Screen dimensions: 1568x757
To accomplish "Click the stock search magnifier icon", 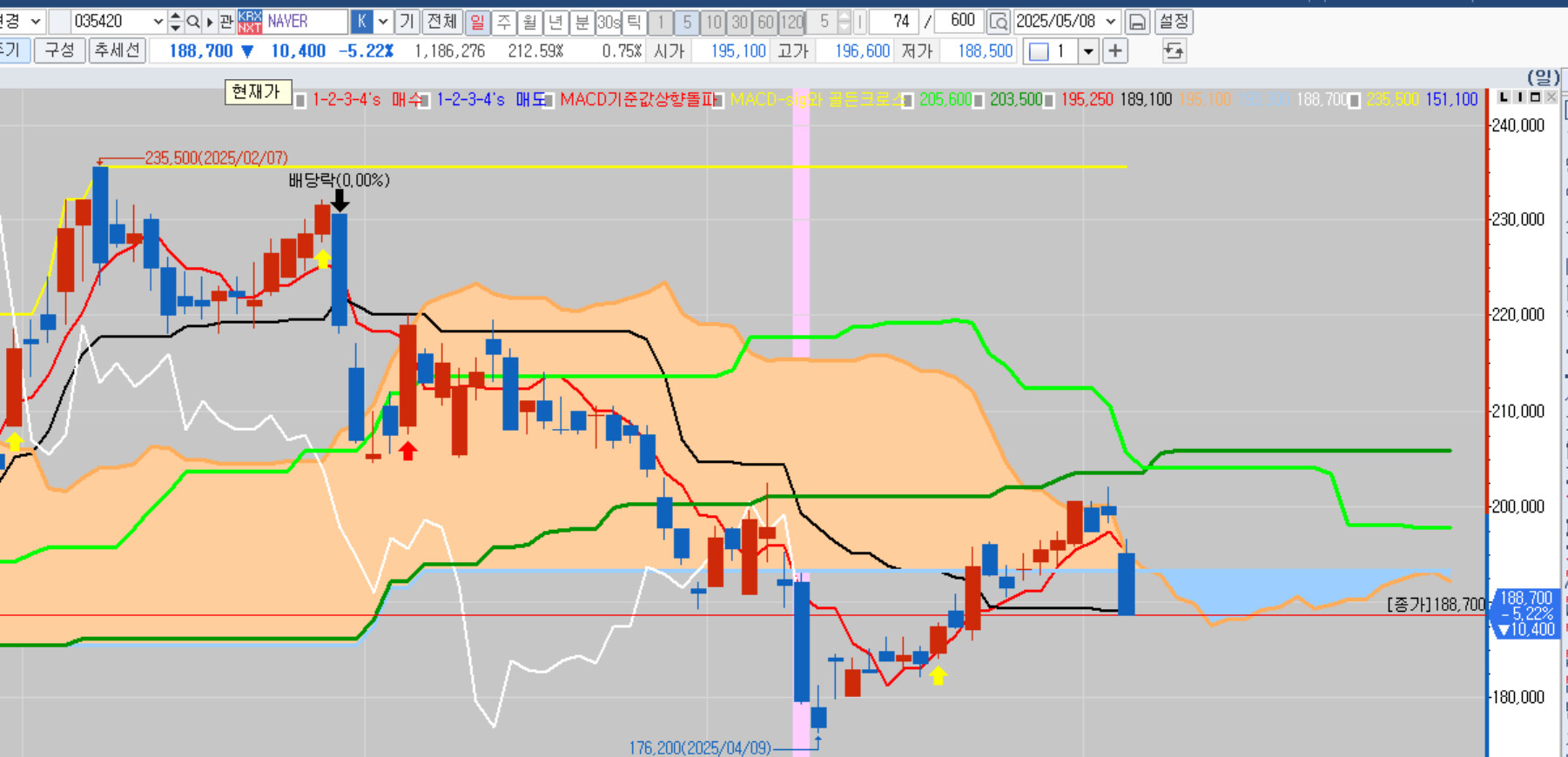I will tap(193, 22).
